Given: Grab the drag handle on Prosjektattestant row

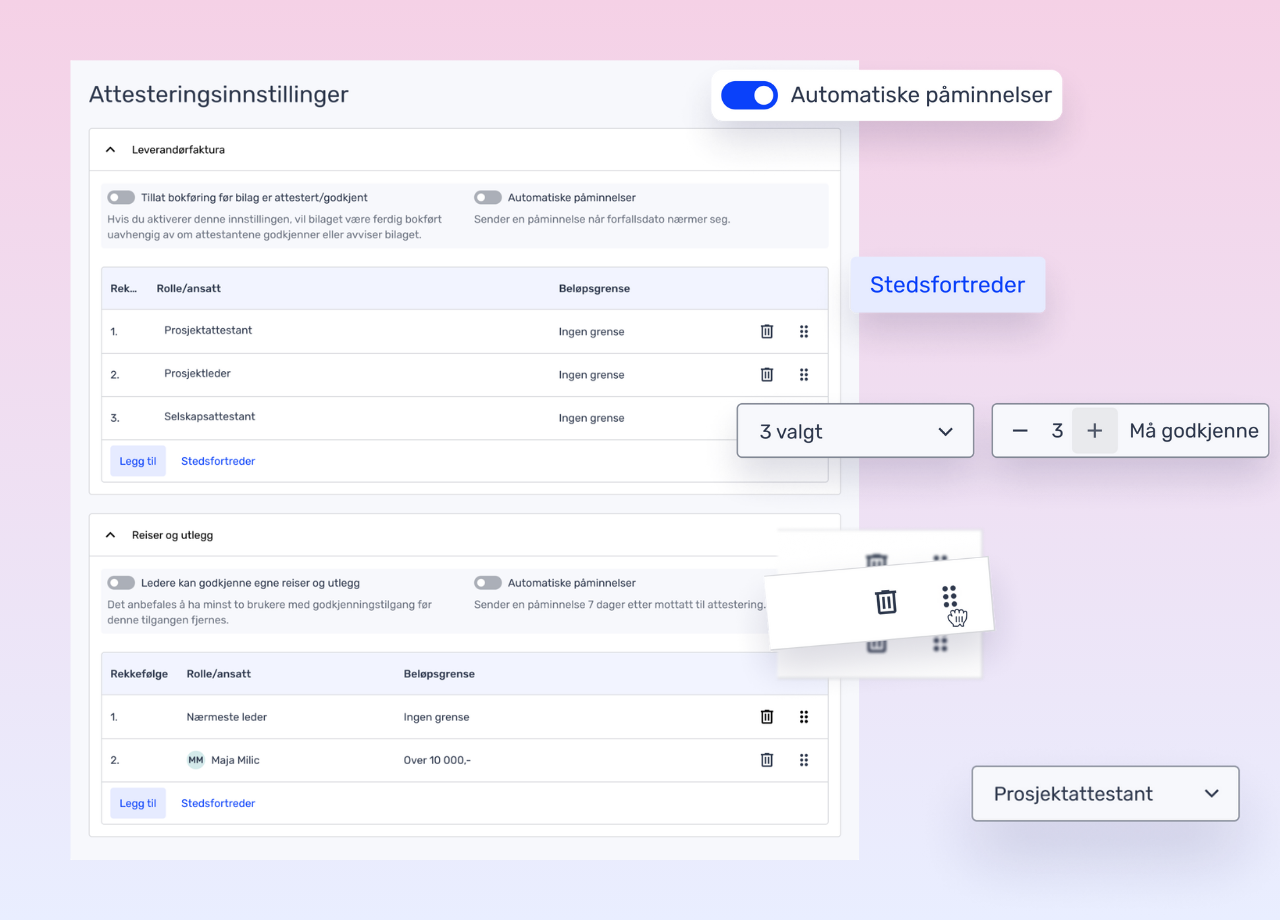Looking at the screenshot, I should (x=804, y=331).
